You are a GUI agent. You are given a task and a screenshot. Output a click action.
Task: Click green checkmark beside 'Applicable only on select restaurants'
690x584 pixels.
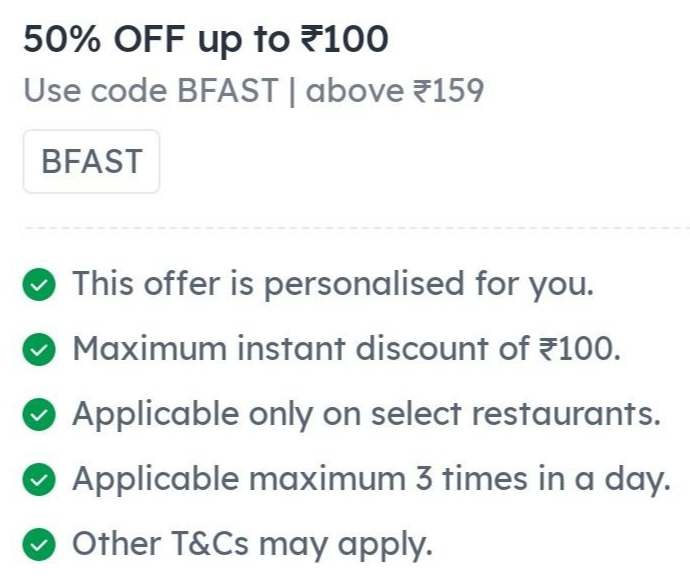[x=39, y=414]
